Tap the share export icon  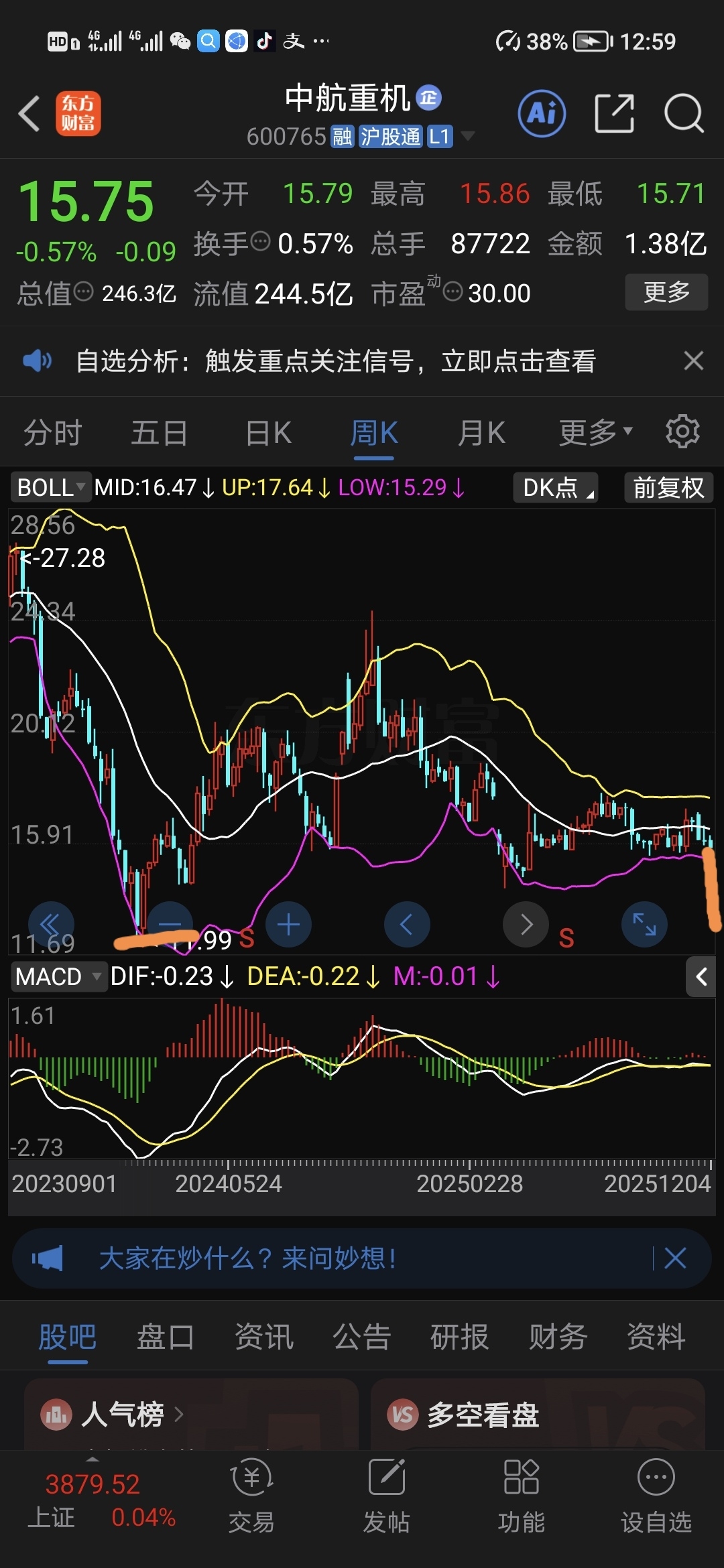(615, 113)
